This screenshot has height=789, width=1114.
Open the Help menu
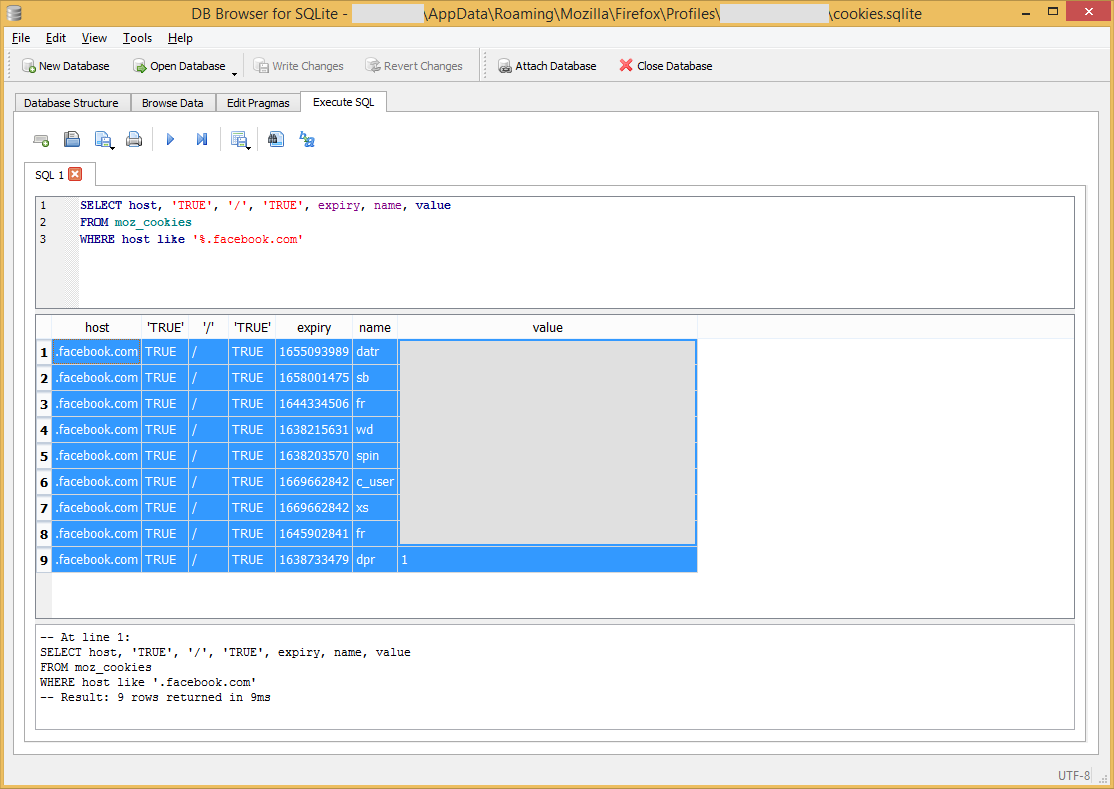click(x=180, y=38)
